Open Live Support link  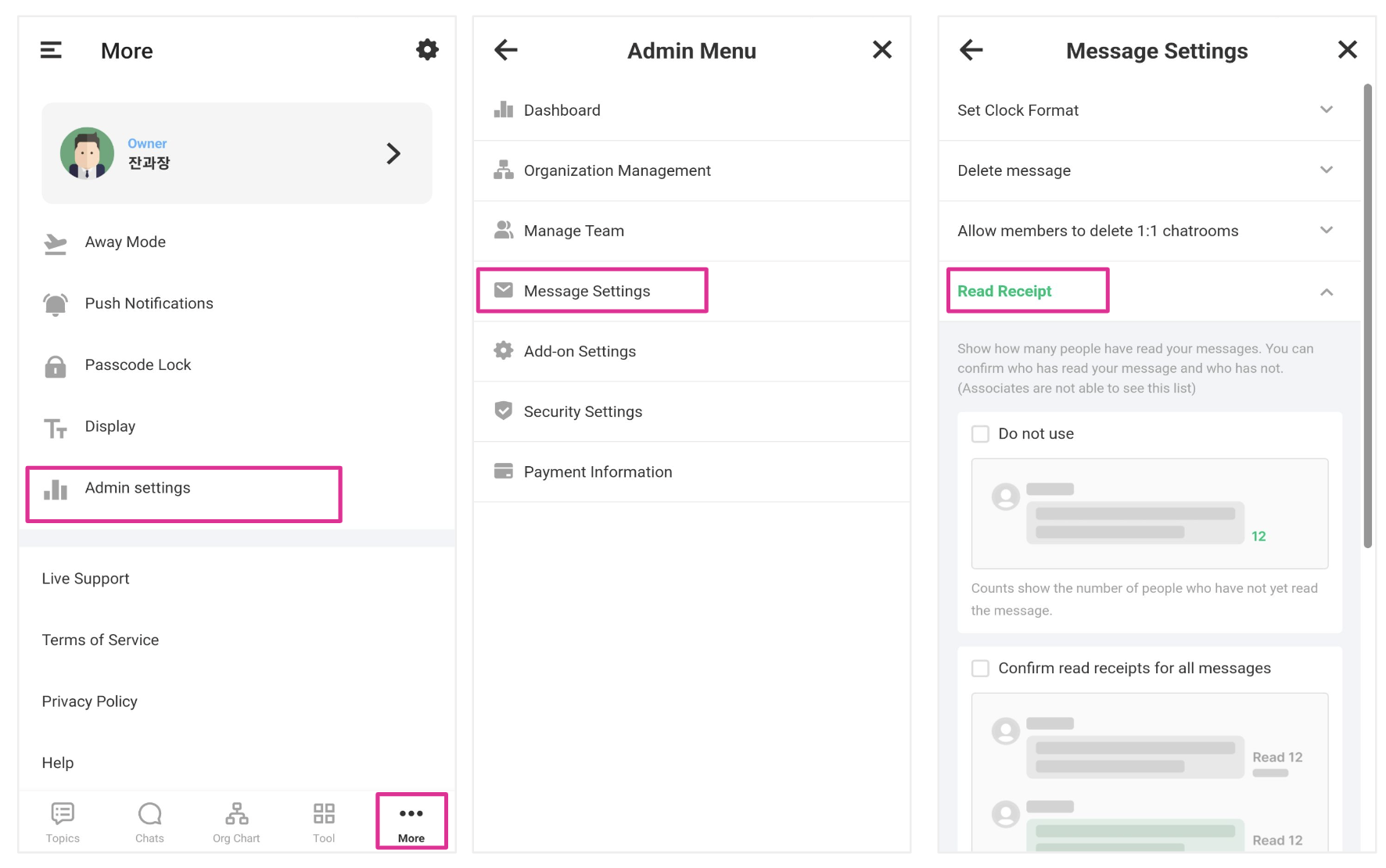point(86,579)
